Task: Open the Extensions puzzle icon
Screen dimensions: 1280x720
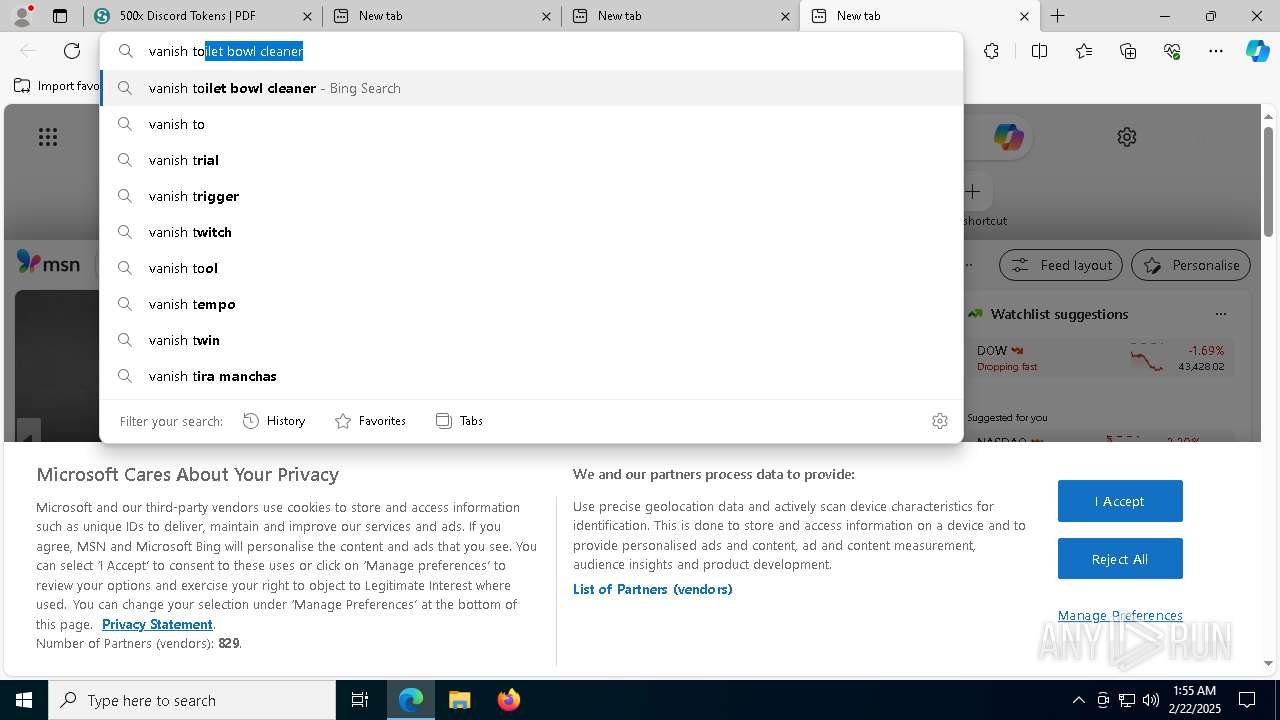Action: click(991, 51)
